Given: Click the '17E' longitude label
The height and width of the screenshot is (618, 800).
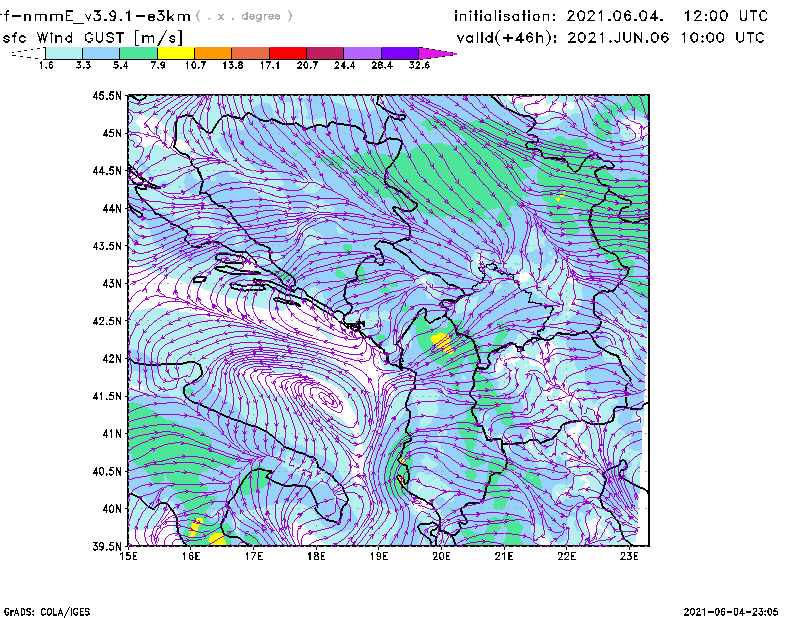Looking at the screenshot, I should (x=254, y=556).
